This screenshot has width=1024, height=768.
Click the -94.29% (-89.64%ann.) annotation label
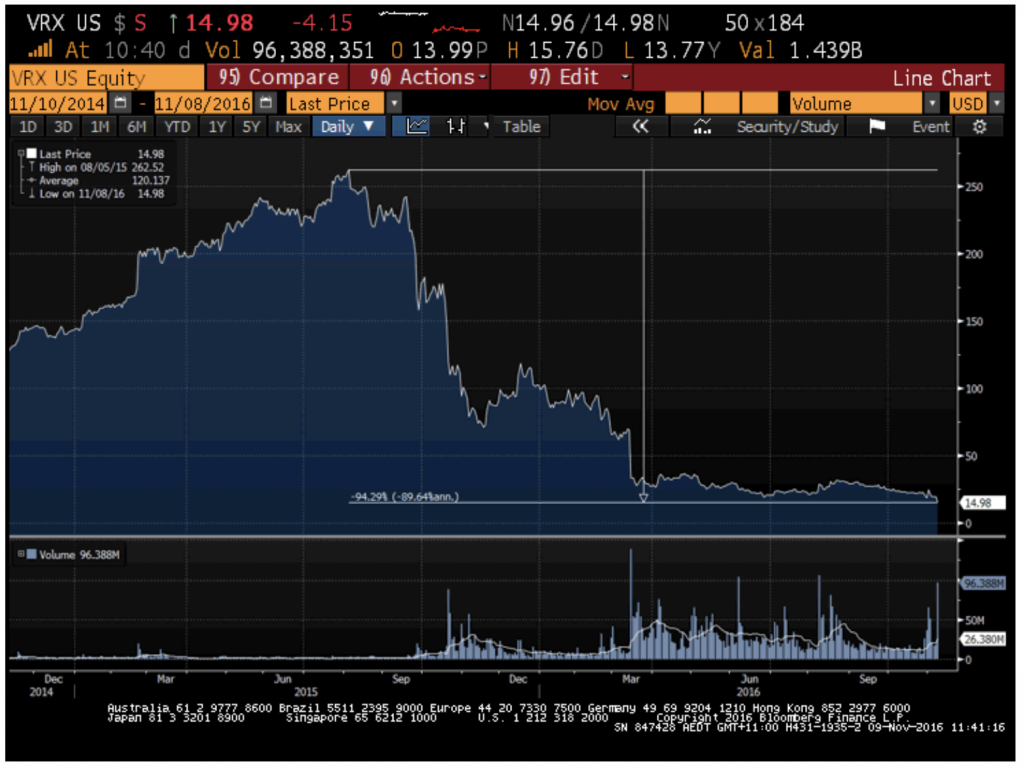click(404, 496)
